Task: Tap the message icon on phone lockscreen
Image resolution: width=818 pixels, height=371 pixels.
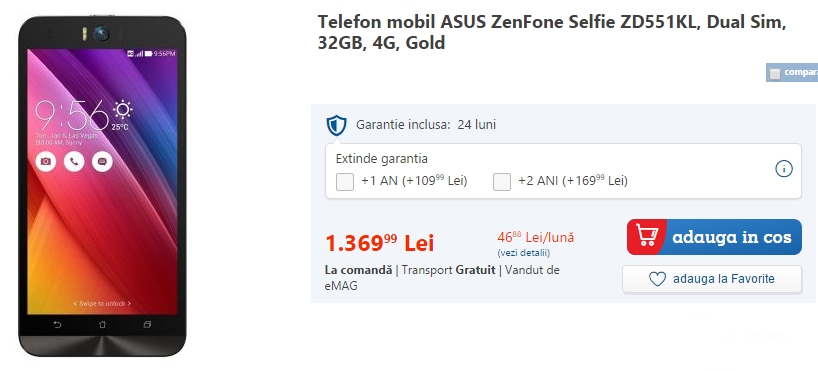Action: (x=102, y=162)
